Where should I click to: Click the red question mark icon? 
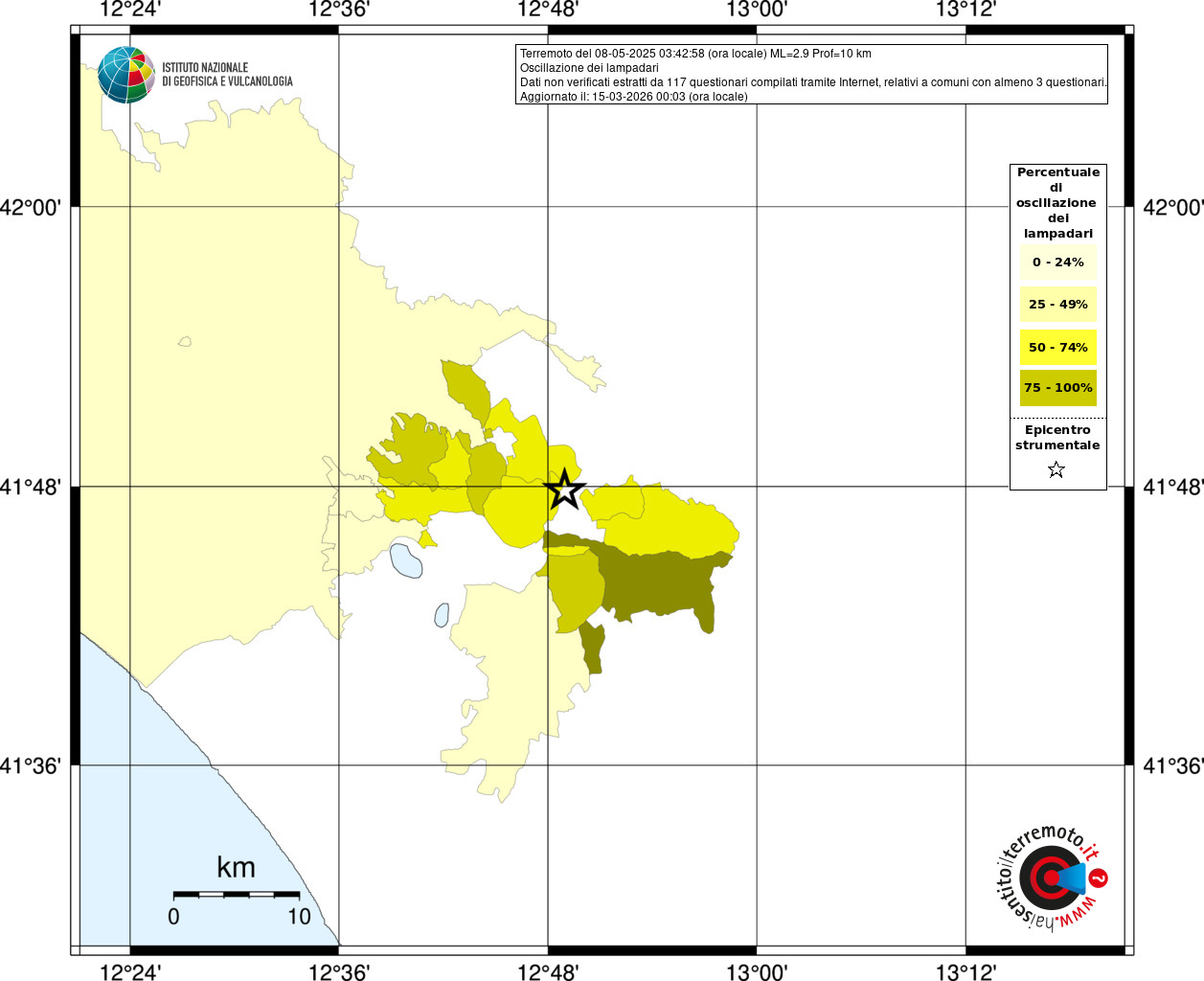point(1099,878)
